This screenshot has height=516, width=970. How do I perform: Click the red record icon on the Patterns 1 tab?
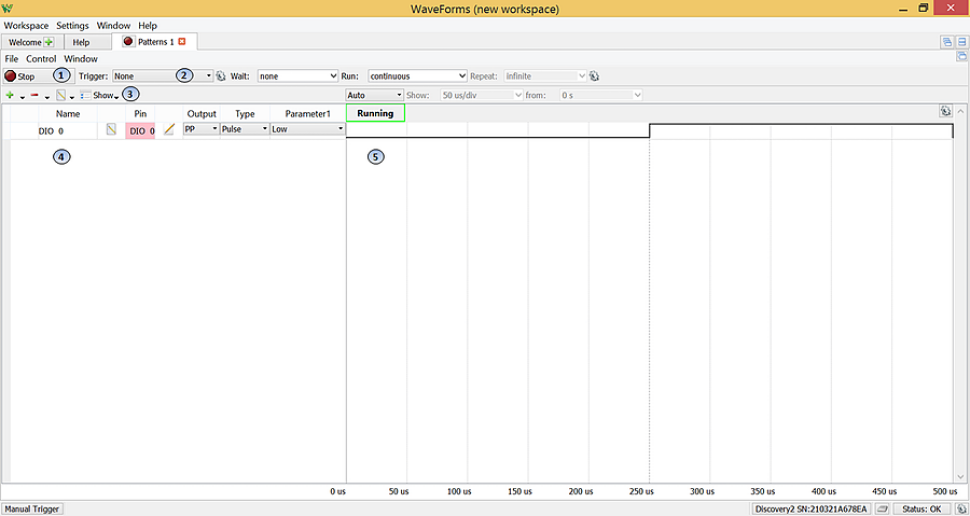coord(128,41)
